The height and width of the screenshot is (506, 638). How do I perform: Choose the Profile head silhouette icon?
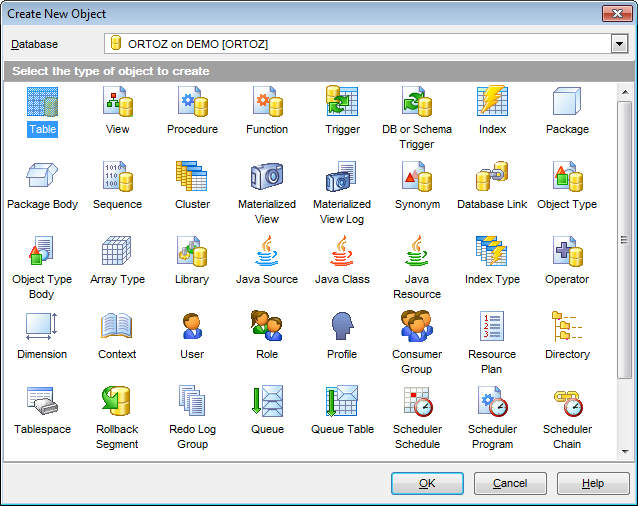point(342,326)
